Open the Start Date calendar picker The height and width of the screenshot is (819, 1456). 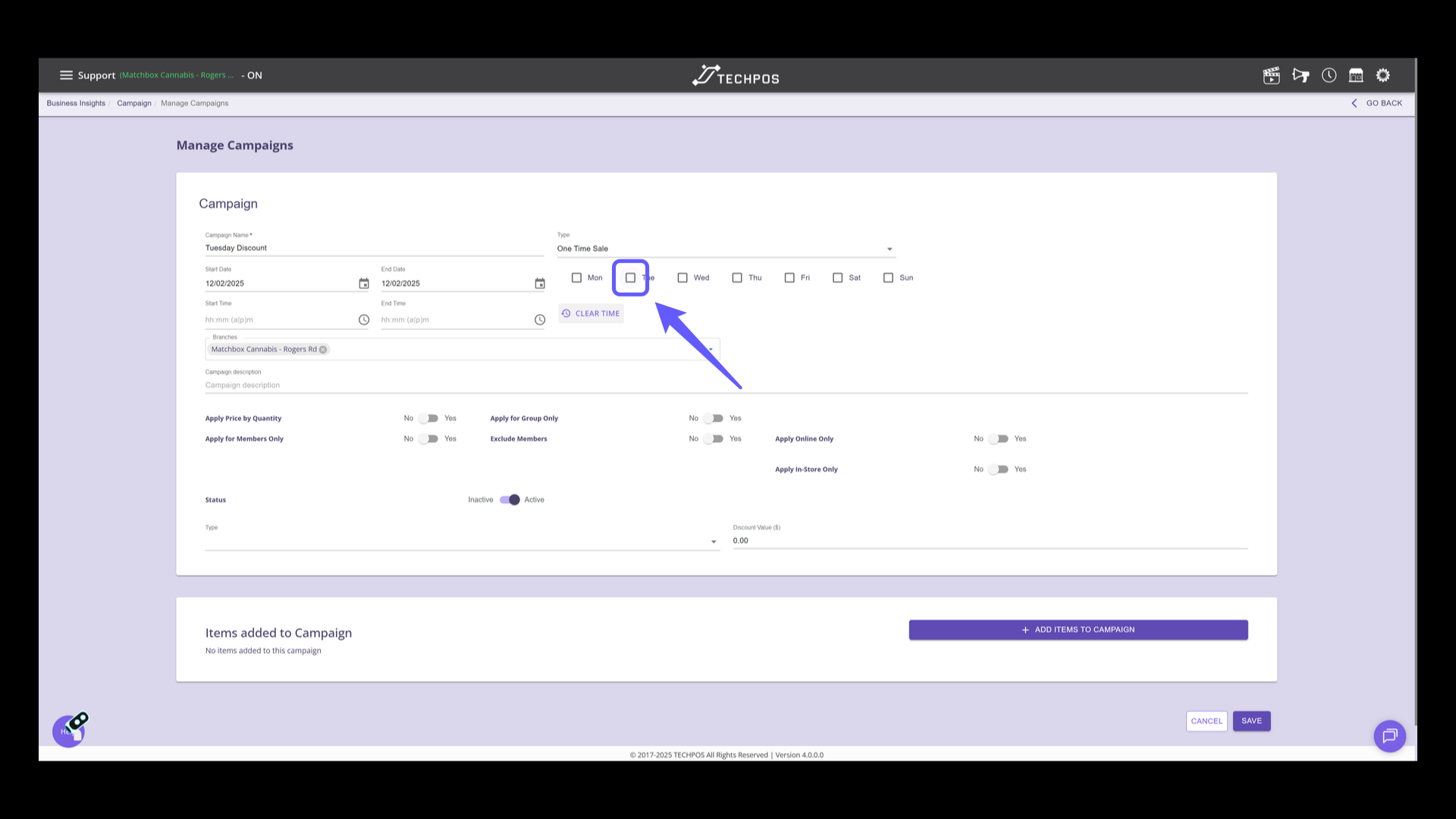tap(364, 284)
